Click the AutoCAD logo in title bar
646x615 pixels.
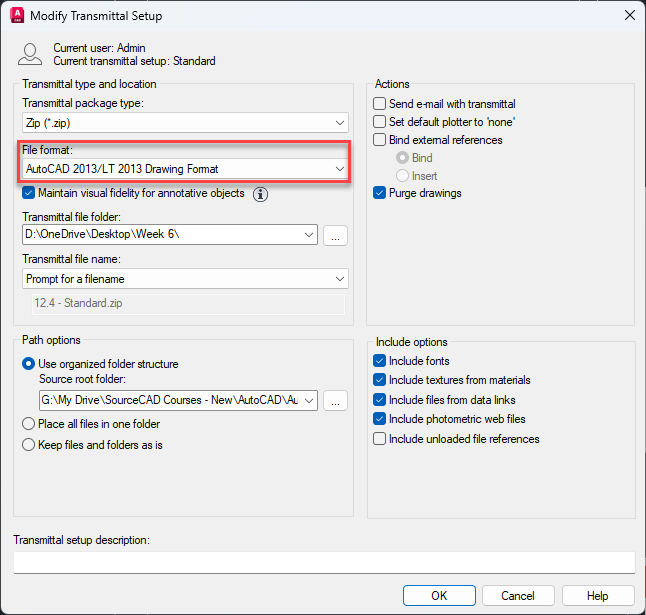click(17, 16)
